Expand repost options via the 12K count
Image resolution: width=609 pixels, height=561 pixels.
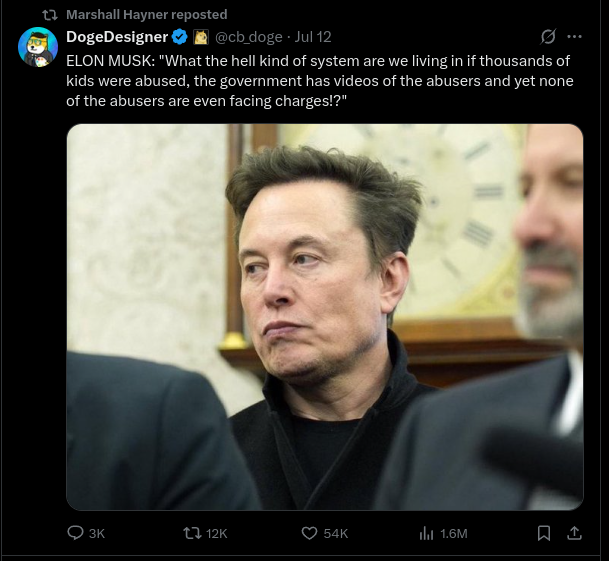click(x=217, y=534)
